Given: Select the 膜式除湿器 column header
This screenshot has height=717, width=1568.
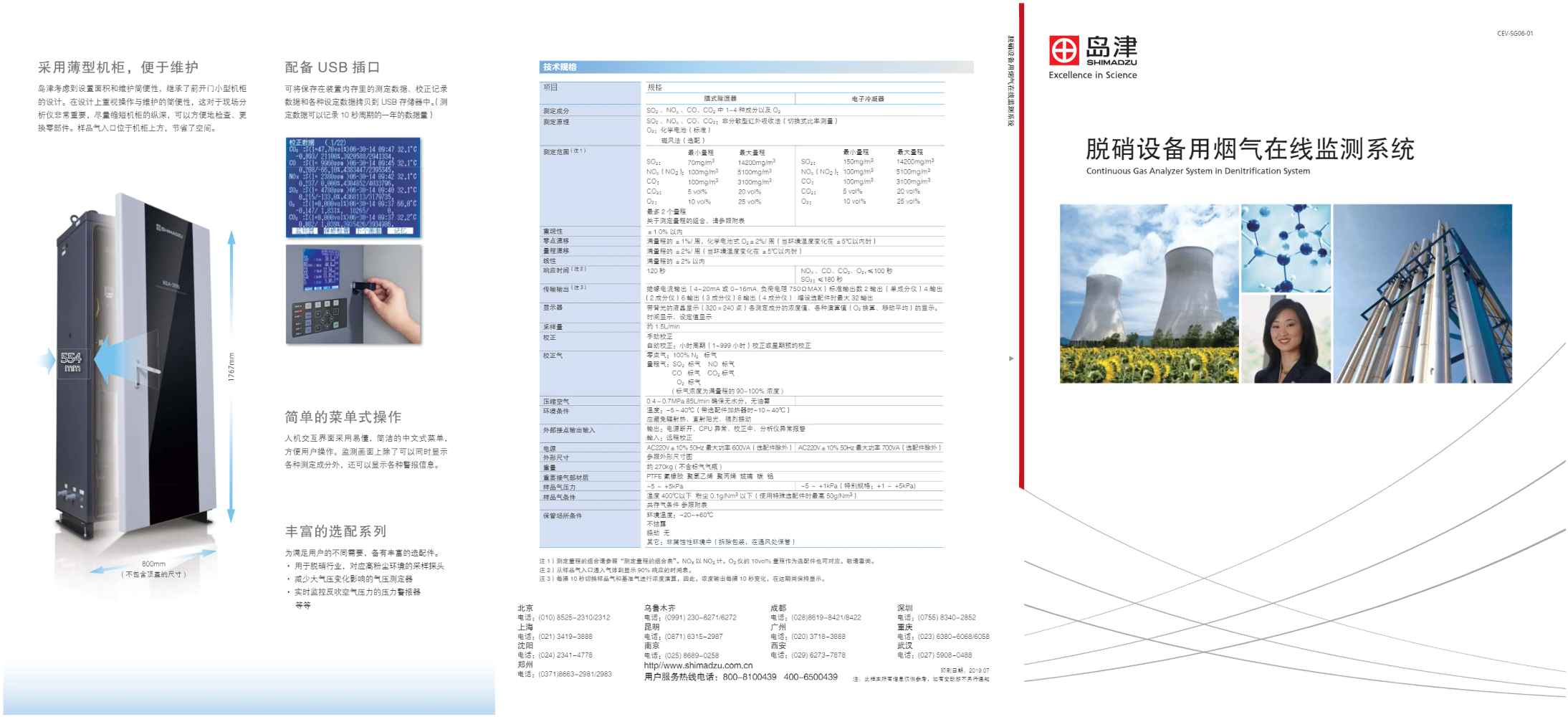Looking at the screenshot, I should pyautogui.click(x=720, y=99).
